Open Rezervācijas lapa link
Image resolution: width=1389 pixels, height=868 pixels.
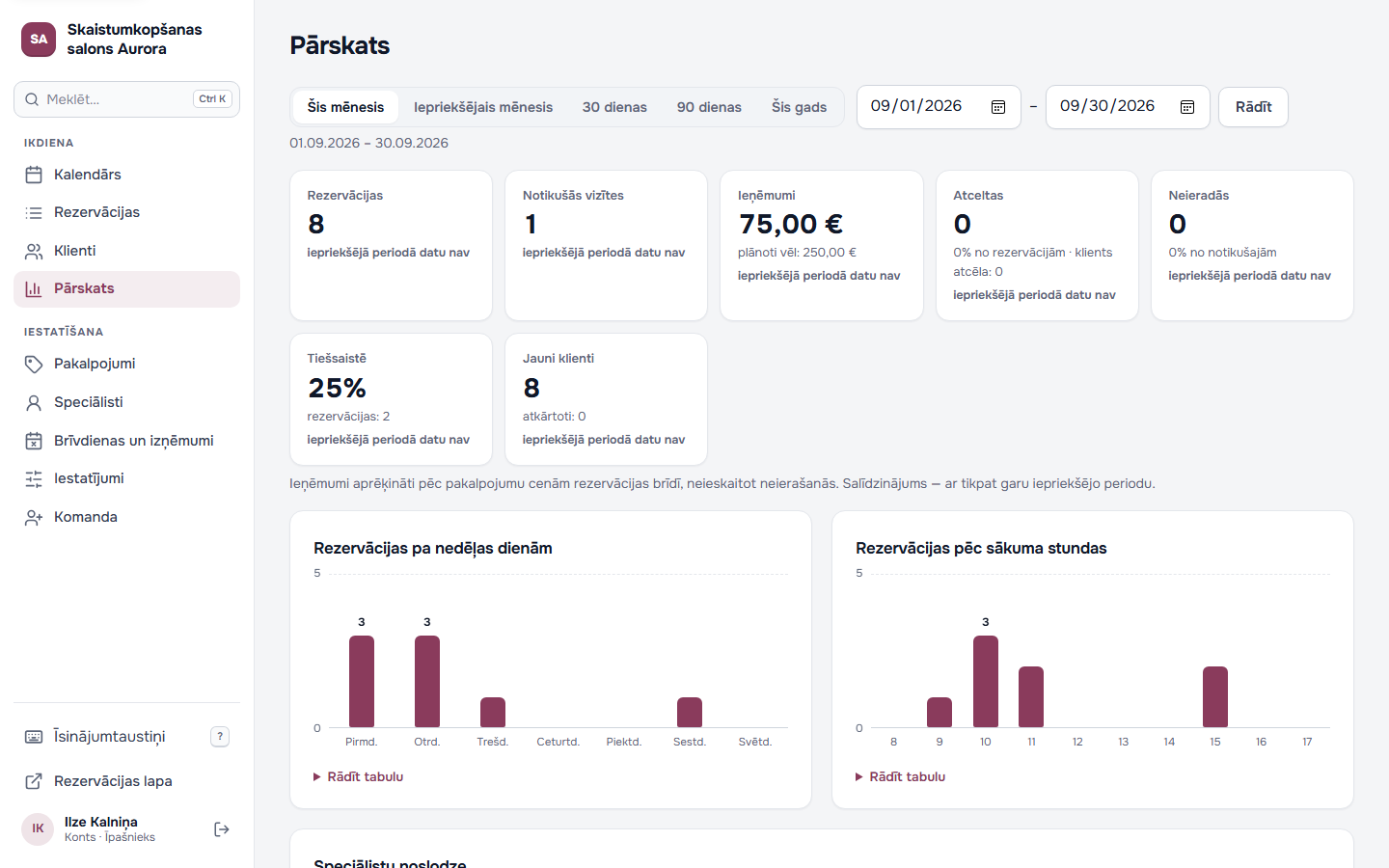[x=126, y=781]
